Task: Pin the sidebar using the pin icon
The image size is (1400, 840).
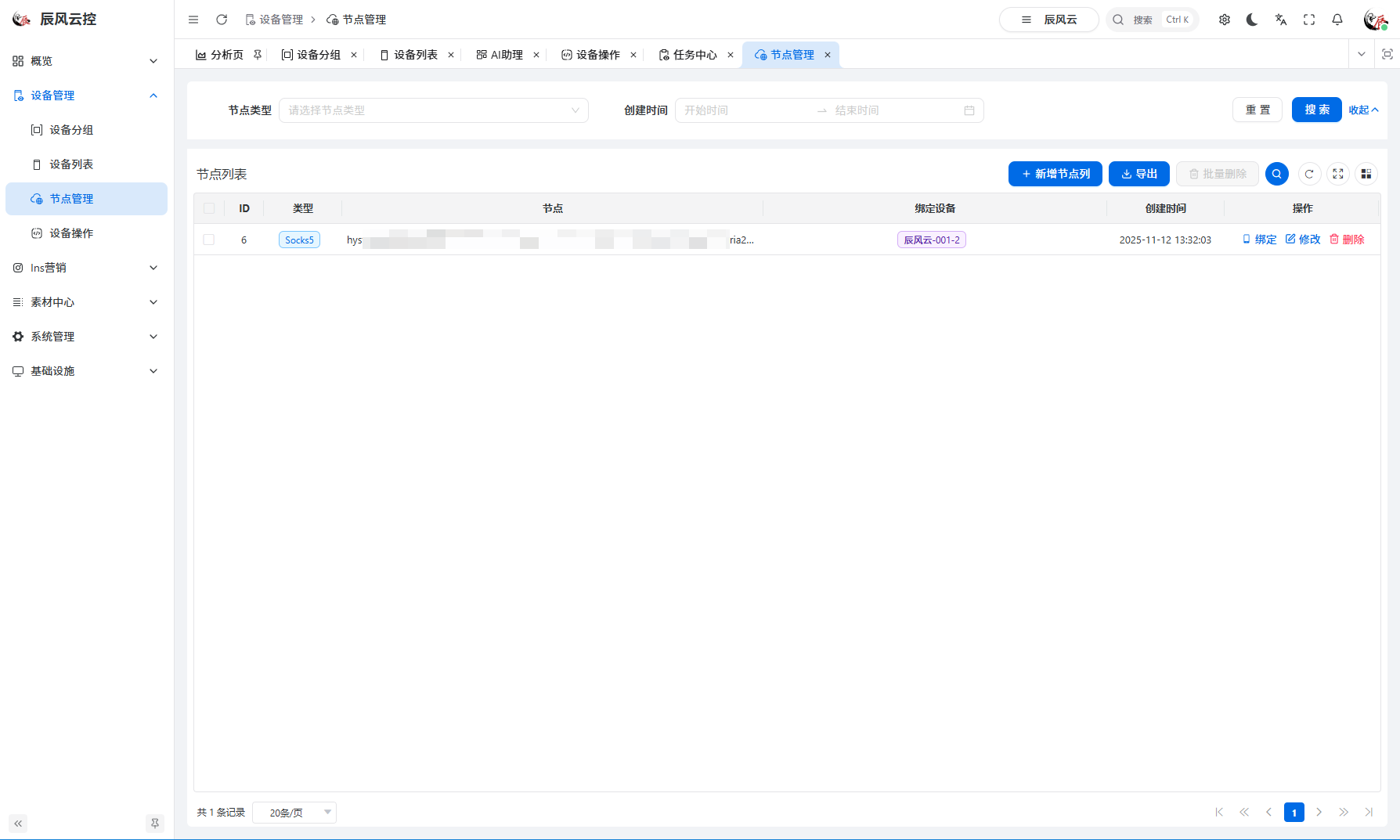Action: click(155, 823)
